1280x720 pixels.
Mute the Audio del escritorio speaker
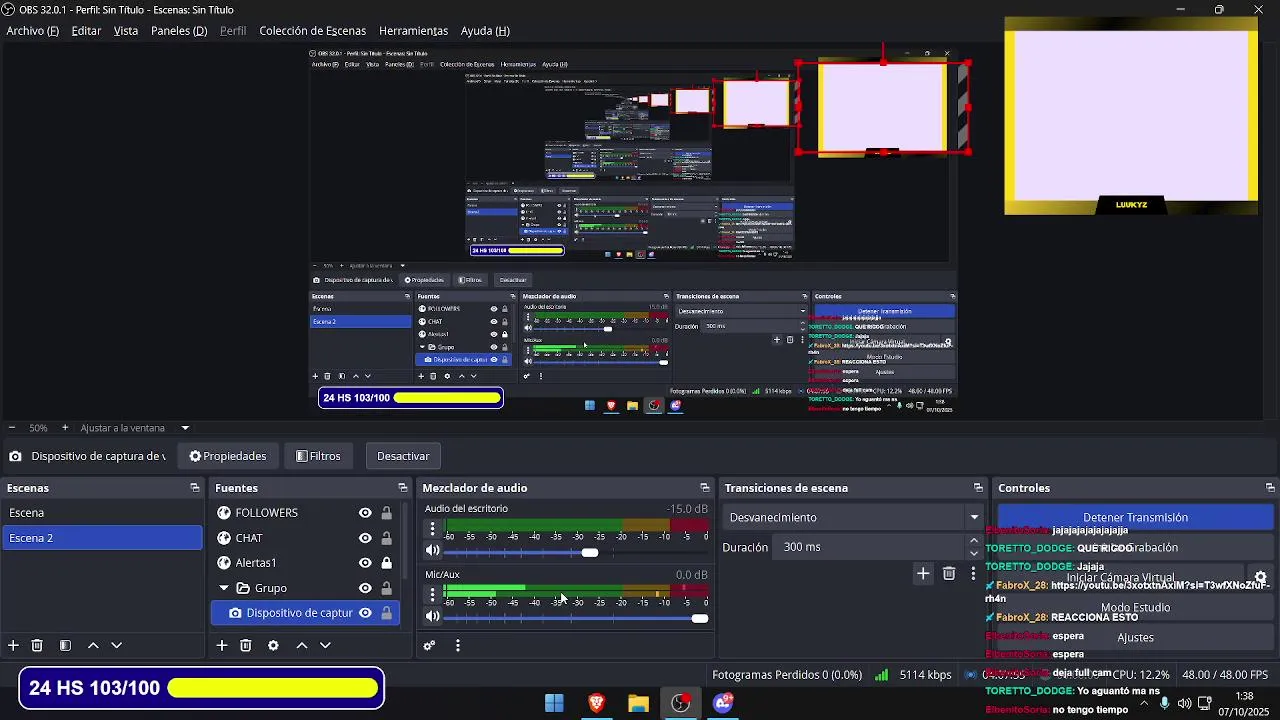coord(432,551)
